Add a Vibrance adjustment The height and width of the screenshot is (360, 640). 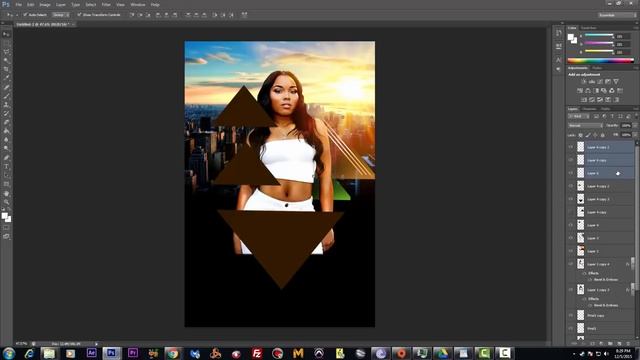click(x=616, y=82)
